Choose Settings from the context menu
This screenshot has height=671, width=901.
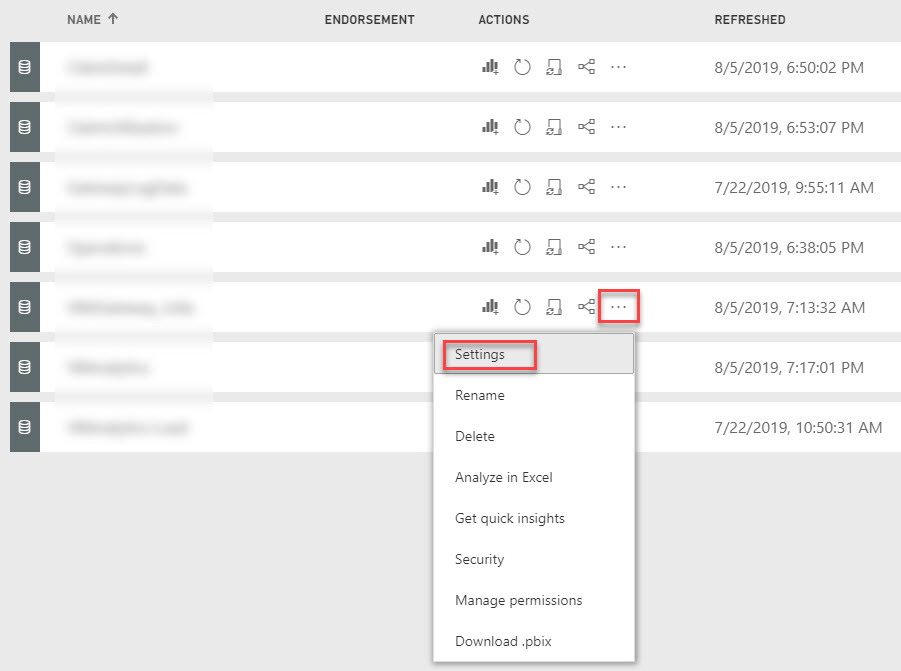click(534, 354)
